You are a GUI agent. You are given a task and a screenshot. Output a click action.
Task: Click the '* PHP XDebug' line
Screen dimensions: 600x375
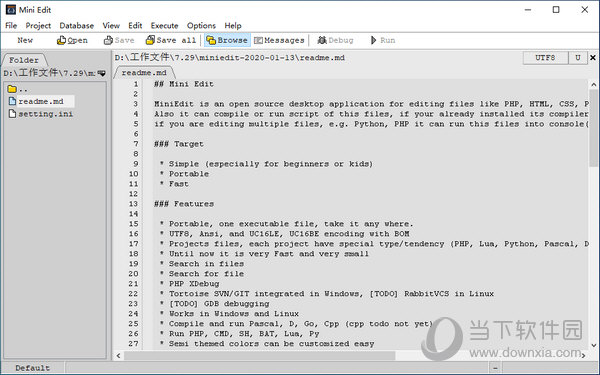pos(189,284)
